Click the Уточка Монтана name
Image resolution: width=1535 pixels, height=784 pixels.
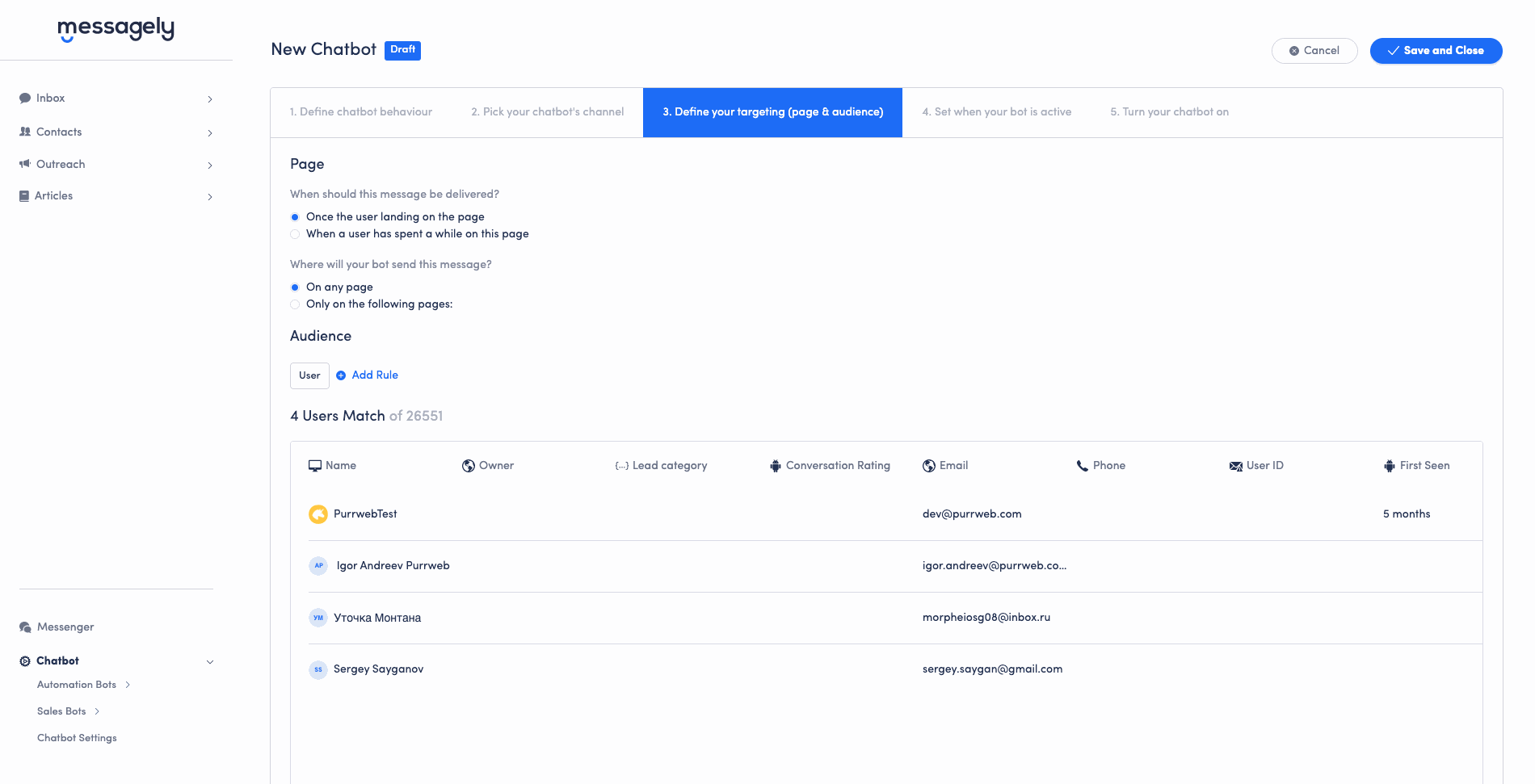coord(377,618)
